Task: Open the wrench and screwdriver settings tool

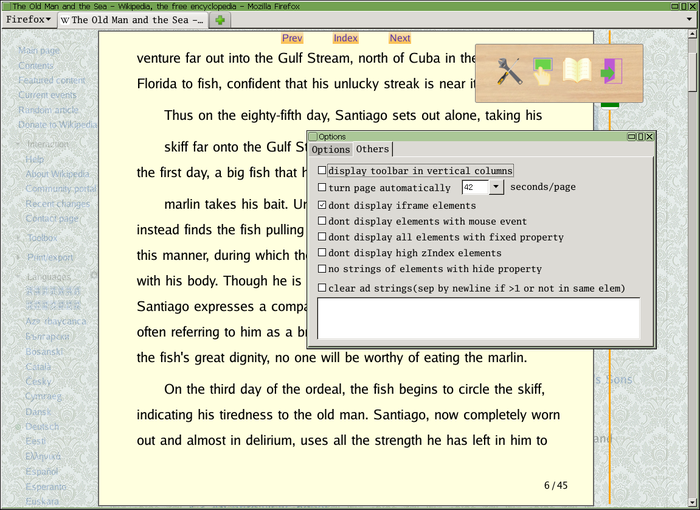Action: [509, 71]
